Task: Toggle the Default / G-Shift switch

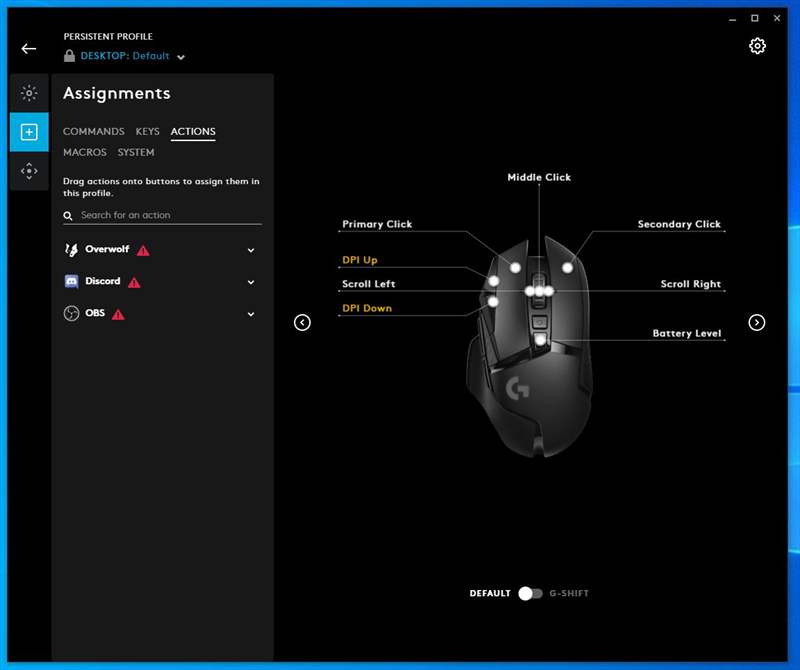Action: click(530, 593)
